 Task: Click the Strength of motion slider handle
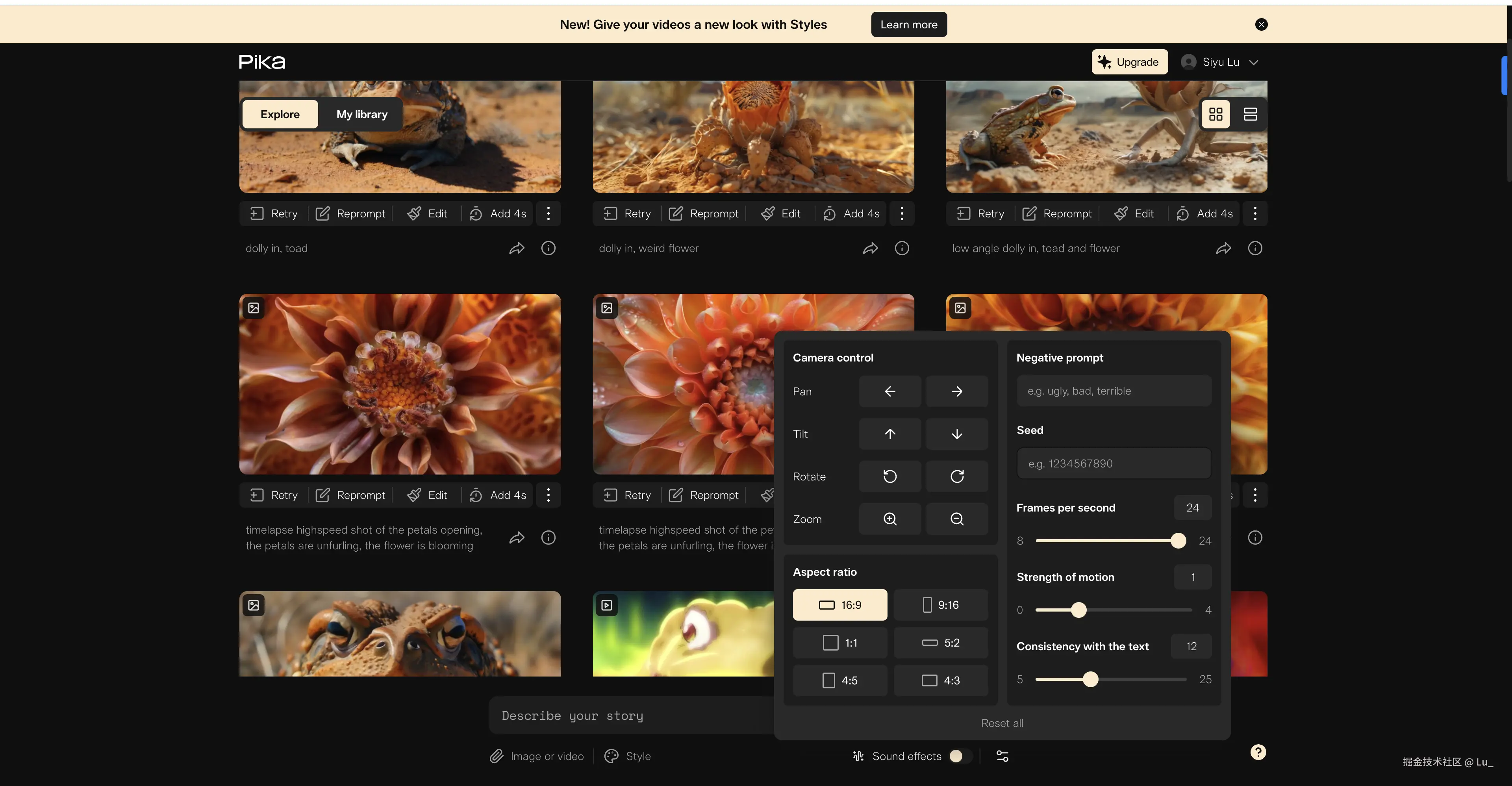1078,610
